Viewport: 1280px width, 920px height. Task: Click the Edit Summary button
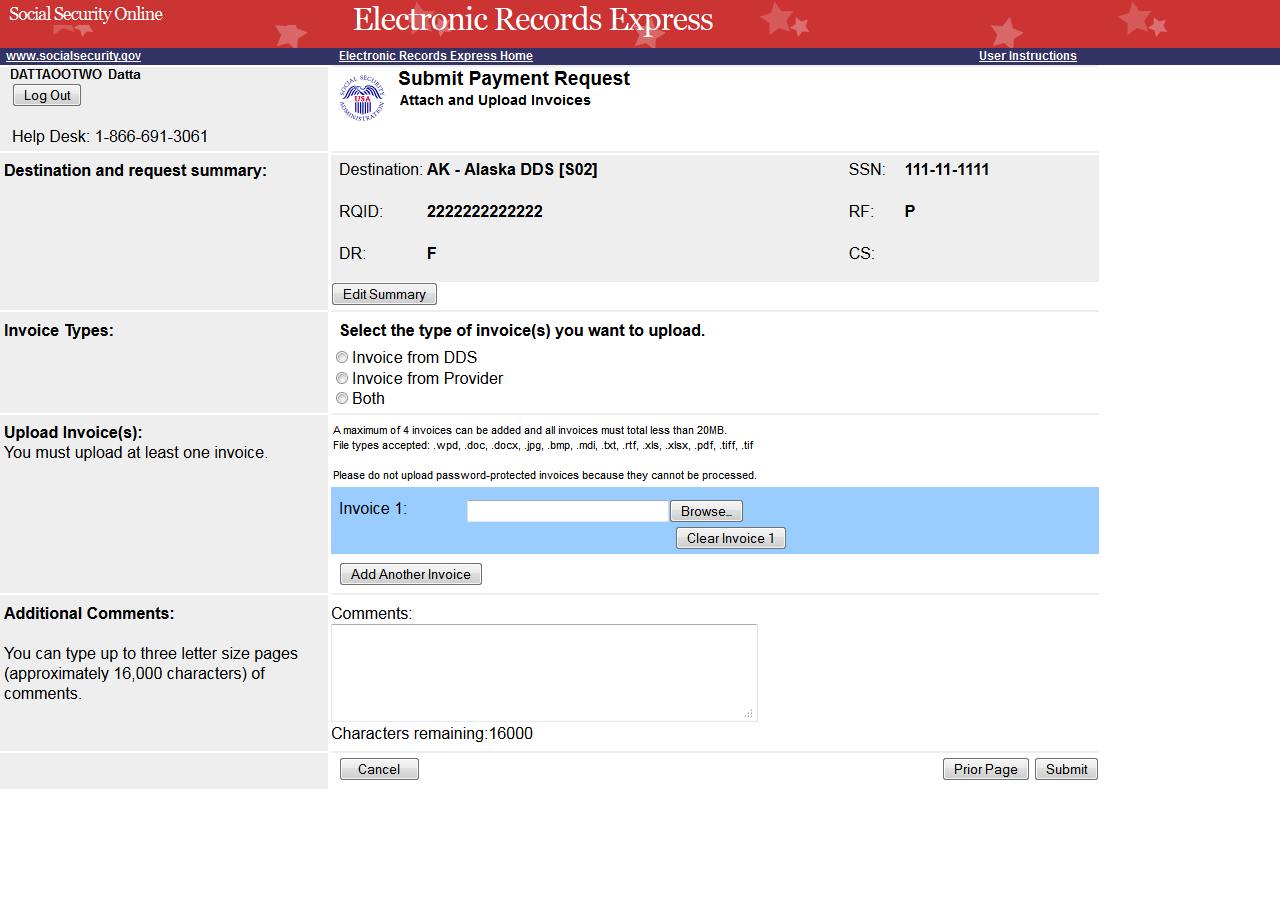(384, 295)
